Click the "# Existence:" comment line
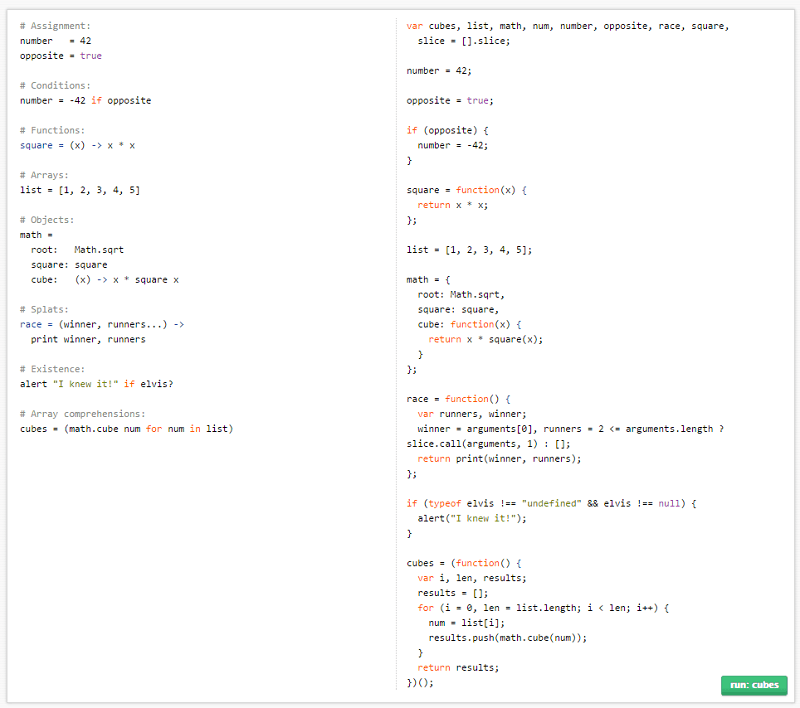The width and height of the screenshot is (800, 708). [52, 368]
